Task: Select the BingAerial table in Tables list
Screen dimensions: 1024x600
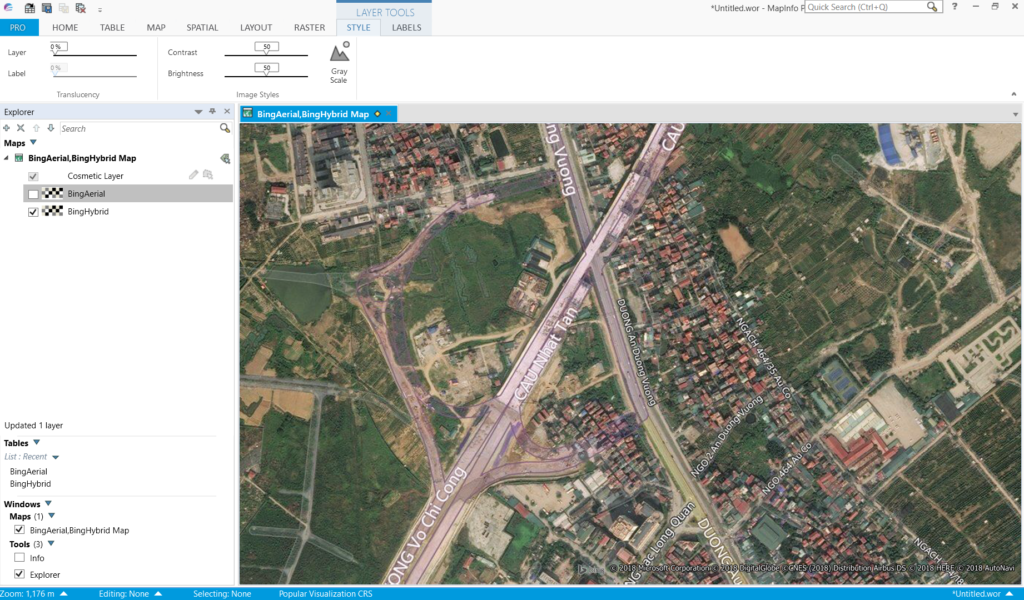Action: 29,471
